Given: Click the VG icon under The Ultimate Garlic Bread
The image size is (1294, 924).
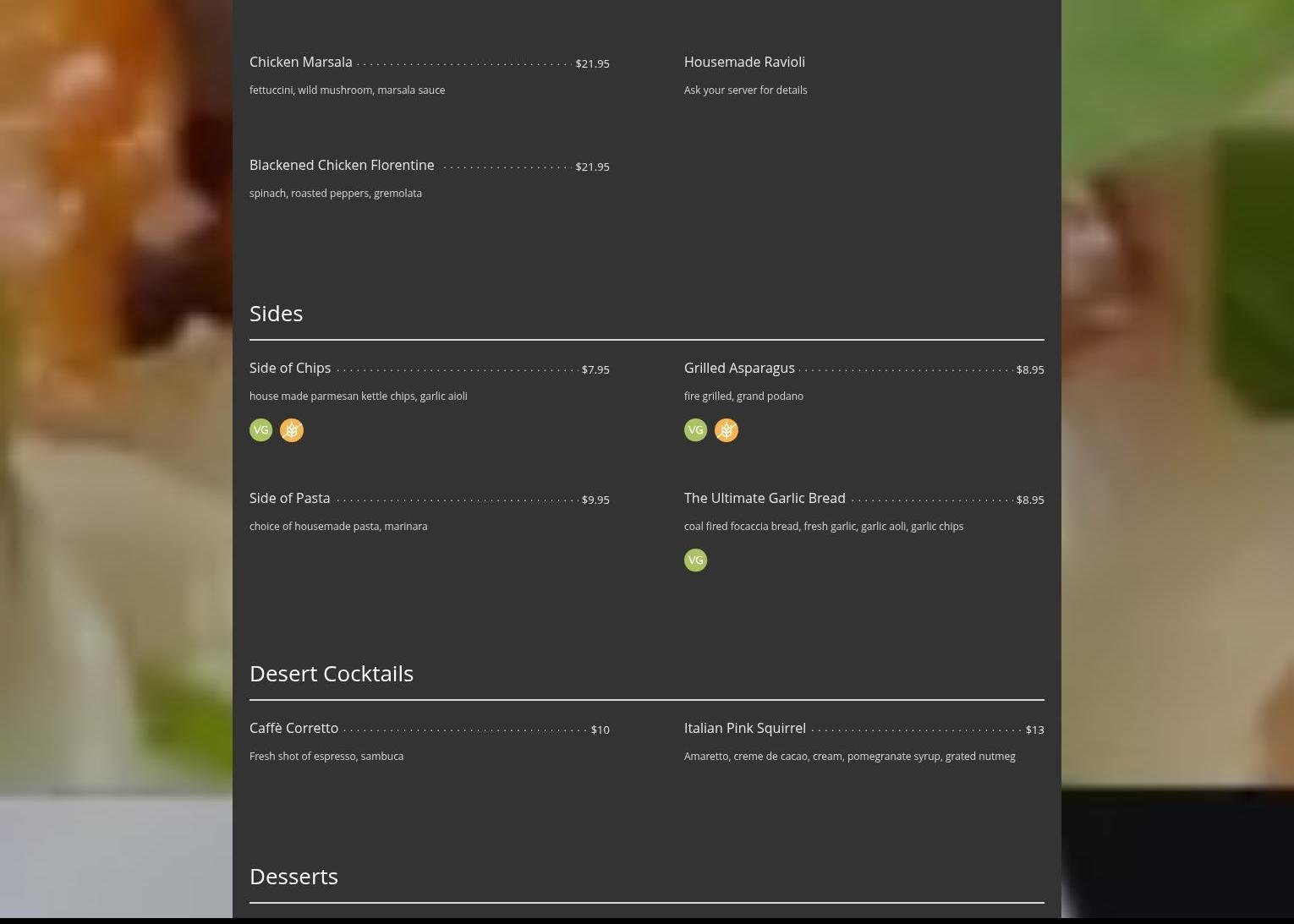Looking at the screenshot, I should (696, 560).
